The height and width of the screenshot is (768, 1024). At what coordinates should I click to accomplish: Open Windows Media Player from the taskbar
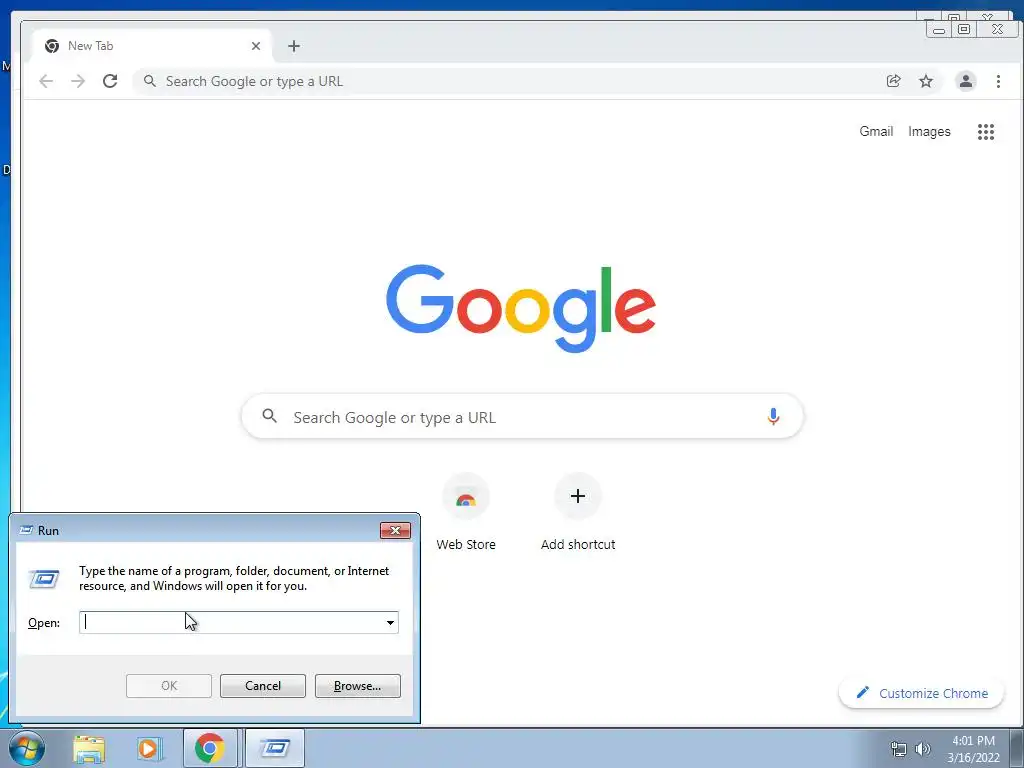pos(150,749)
